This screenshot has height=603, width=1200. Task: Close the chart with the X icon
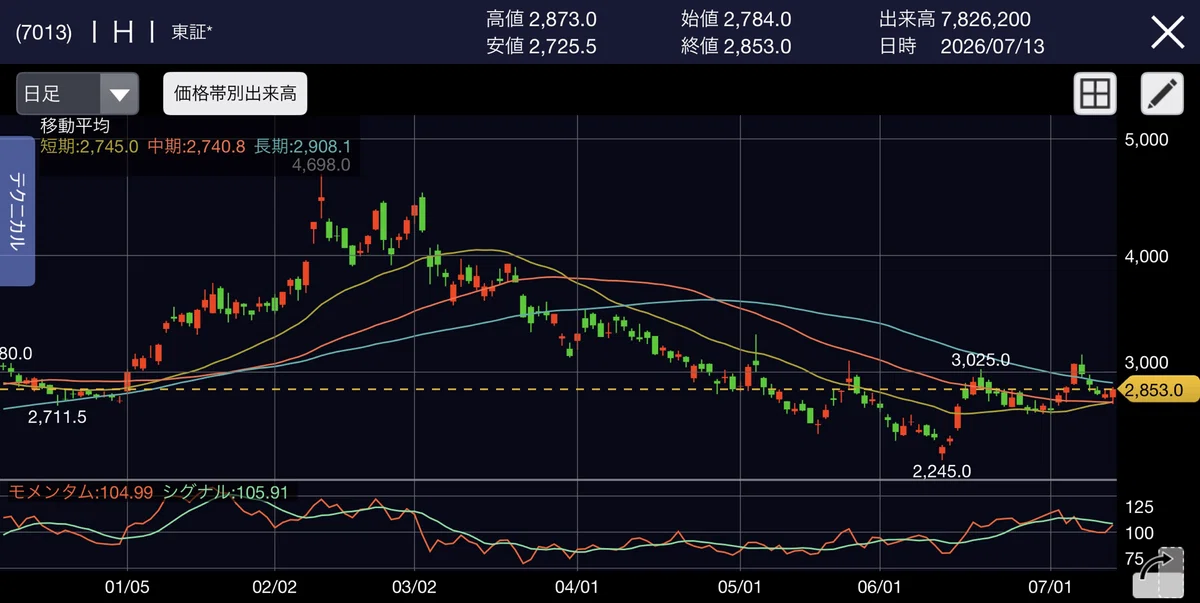1167,32
